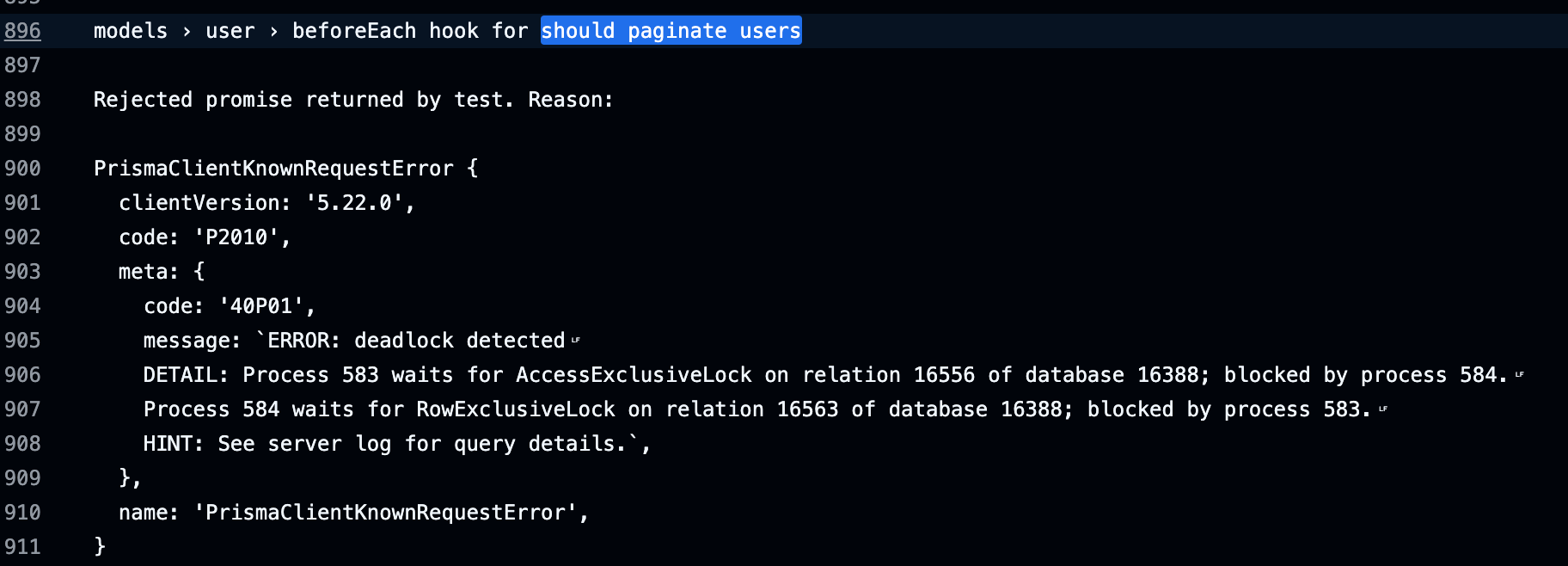Click line number 910
This screenshot has height=566, width=1568.
[x=22, y=513]
